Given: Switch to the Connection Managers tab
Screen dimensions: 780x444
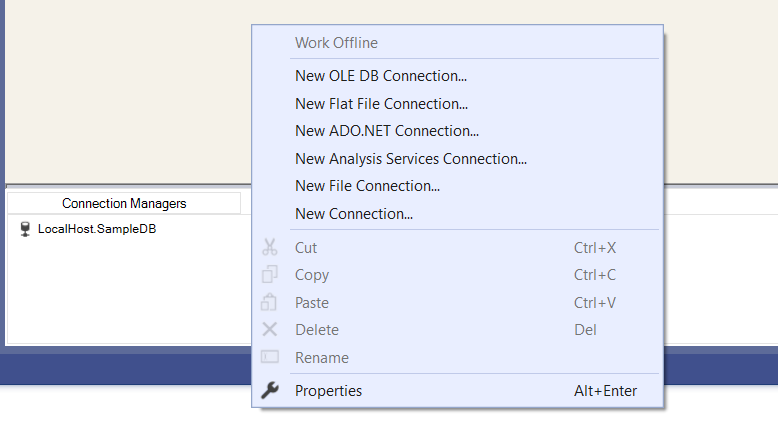Looking at the screenshot, I should [124, 203].
